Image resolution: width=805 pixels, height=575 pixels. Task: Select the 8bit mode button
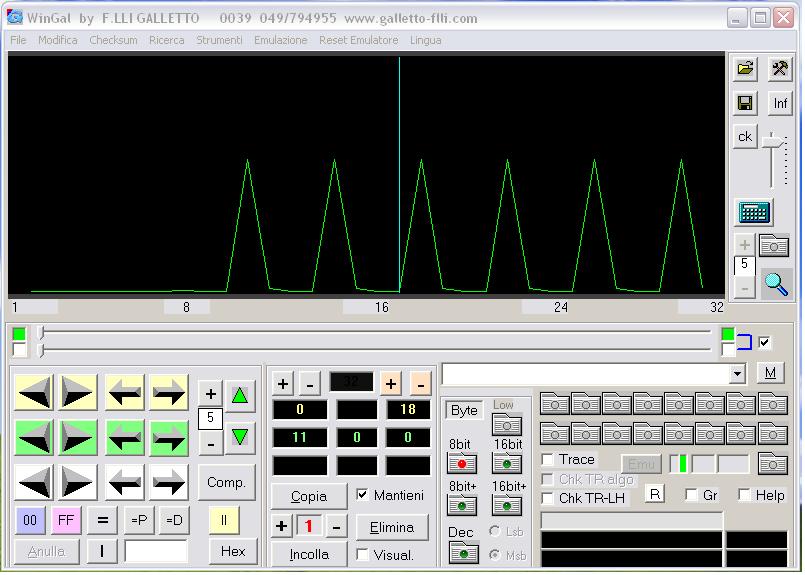pos(462,463)
